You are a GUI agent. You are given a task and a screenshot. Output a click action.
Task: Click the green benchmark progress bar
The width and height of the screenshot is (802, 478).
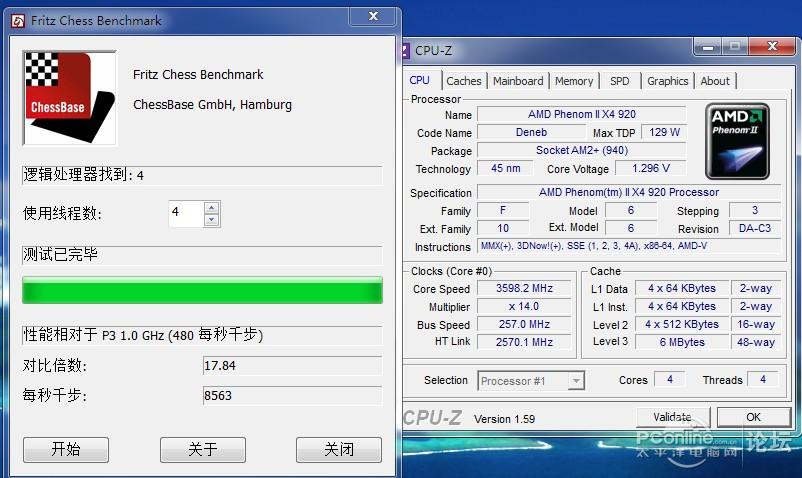point(202,290)
